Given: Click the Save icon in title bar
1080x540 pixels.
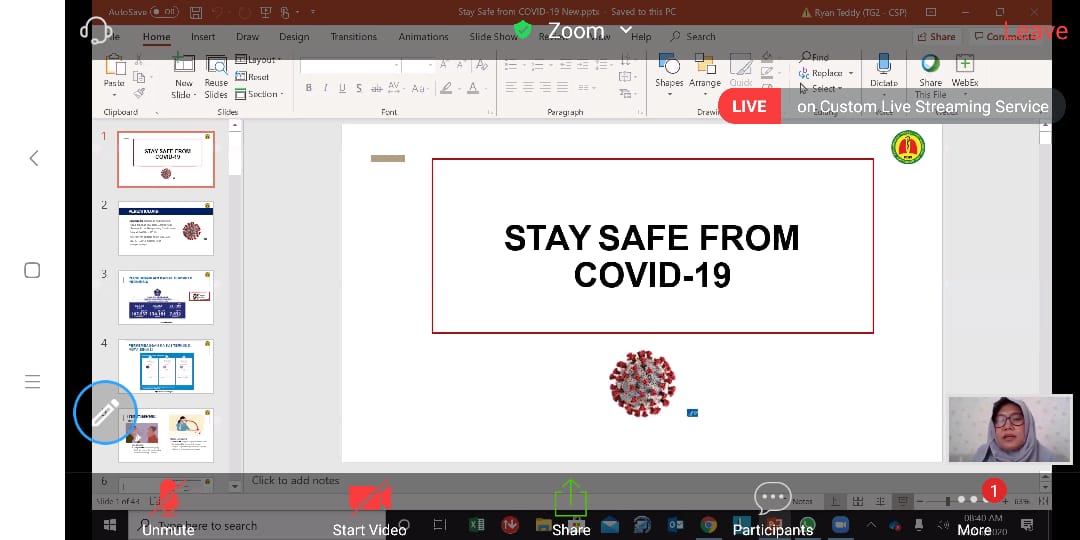Looking at the screenshot, I should pyautogui.click(x=196, y=12).
